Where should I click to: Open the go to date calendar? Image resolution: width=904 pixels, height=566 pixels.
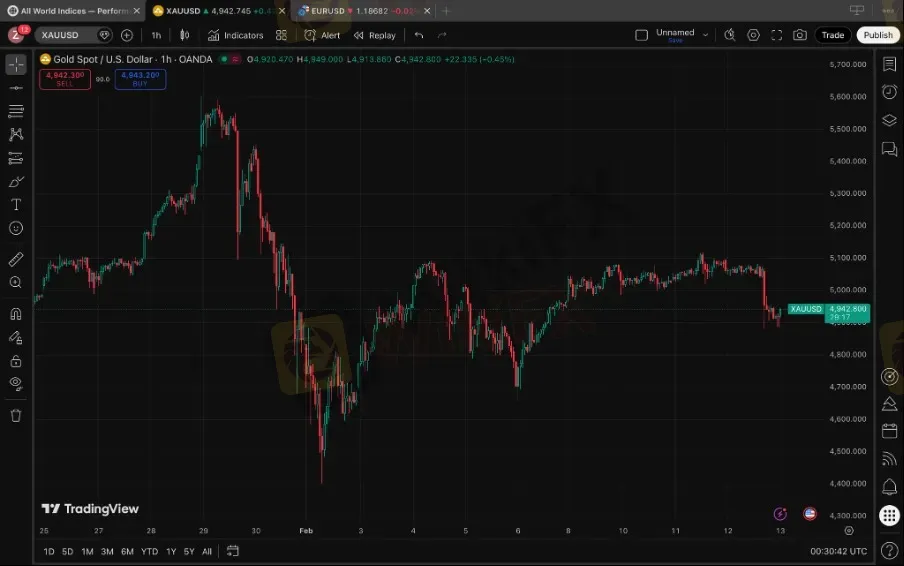coord(232,551)
